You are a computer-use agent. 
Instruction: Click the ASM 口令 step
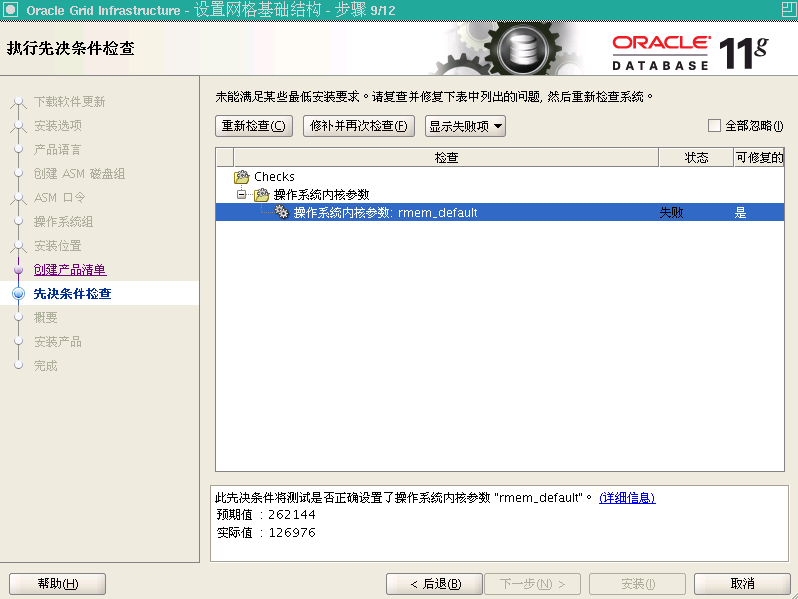pyautogui.click(x=59, y=197)
